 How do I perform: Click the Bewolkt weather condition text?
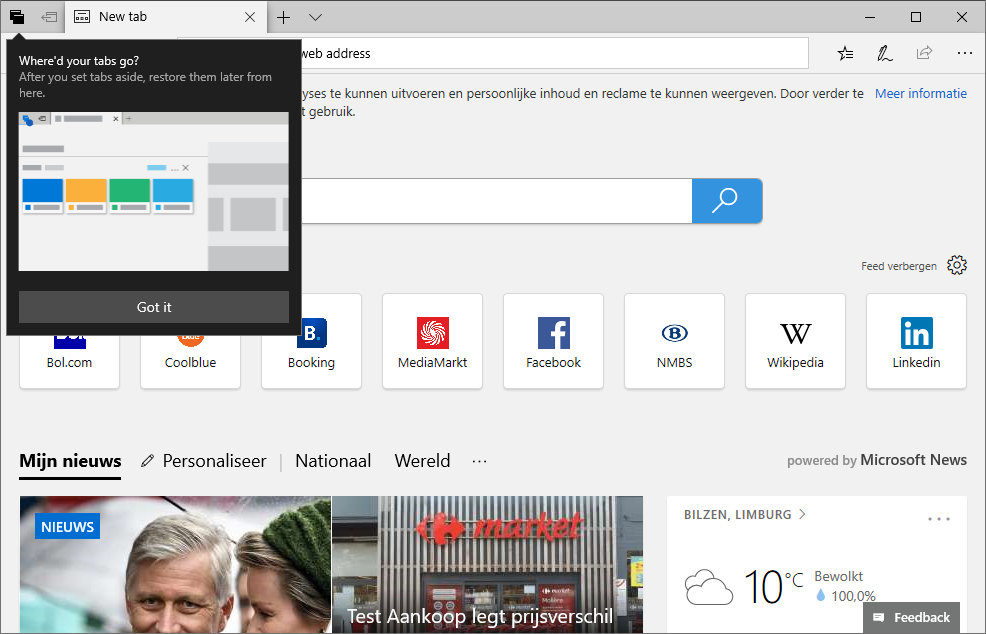pos(838,576)
